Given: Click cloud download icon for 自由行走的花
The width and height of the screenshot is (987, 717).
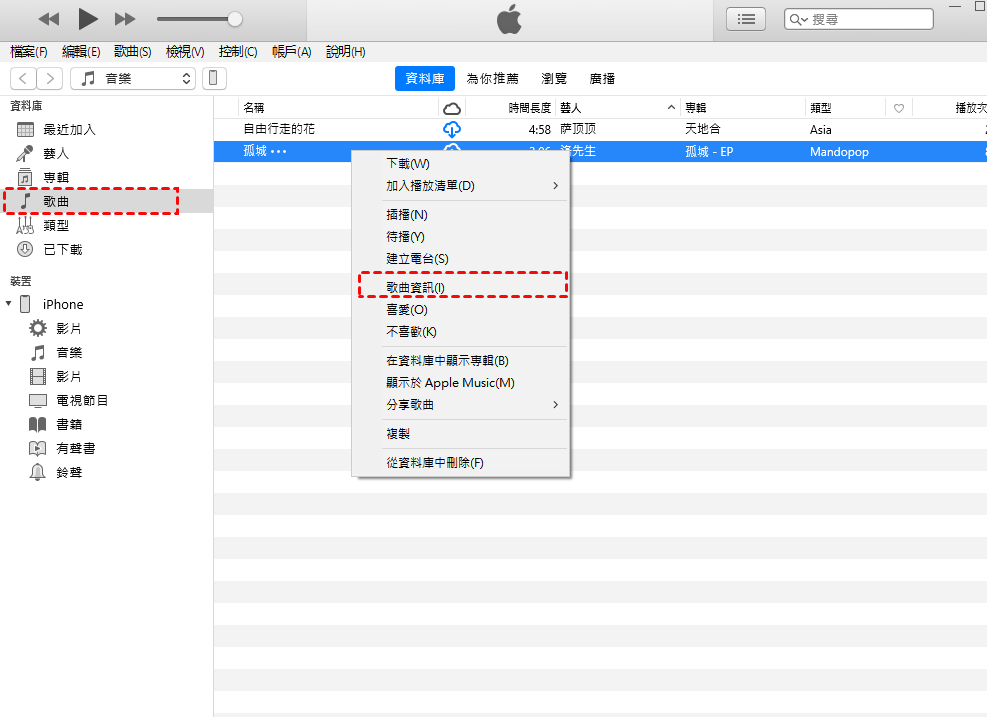Looking at the screenshot, I should 451,130.
